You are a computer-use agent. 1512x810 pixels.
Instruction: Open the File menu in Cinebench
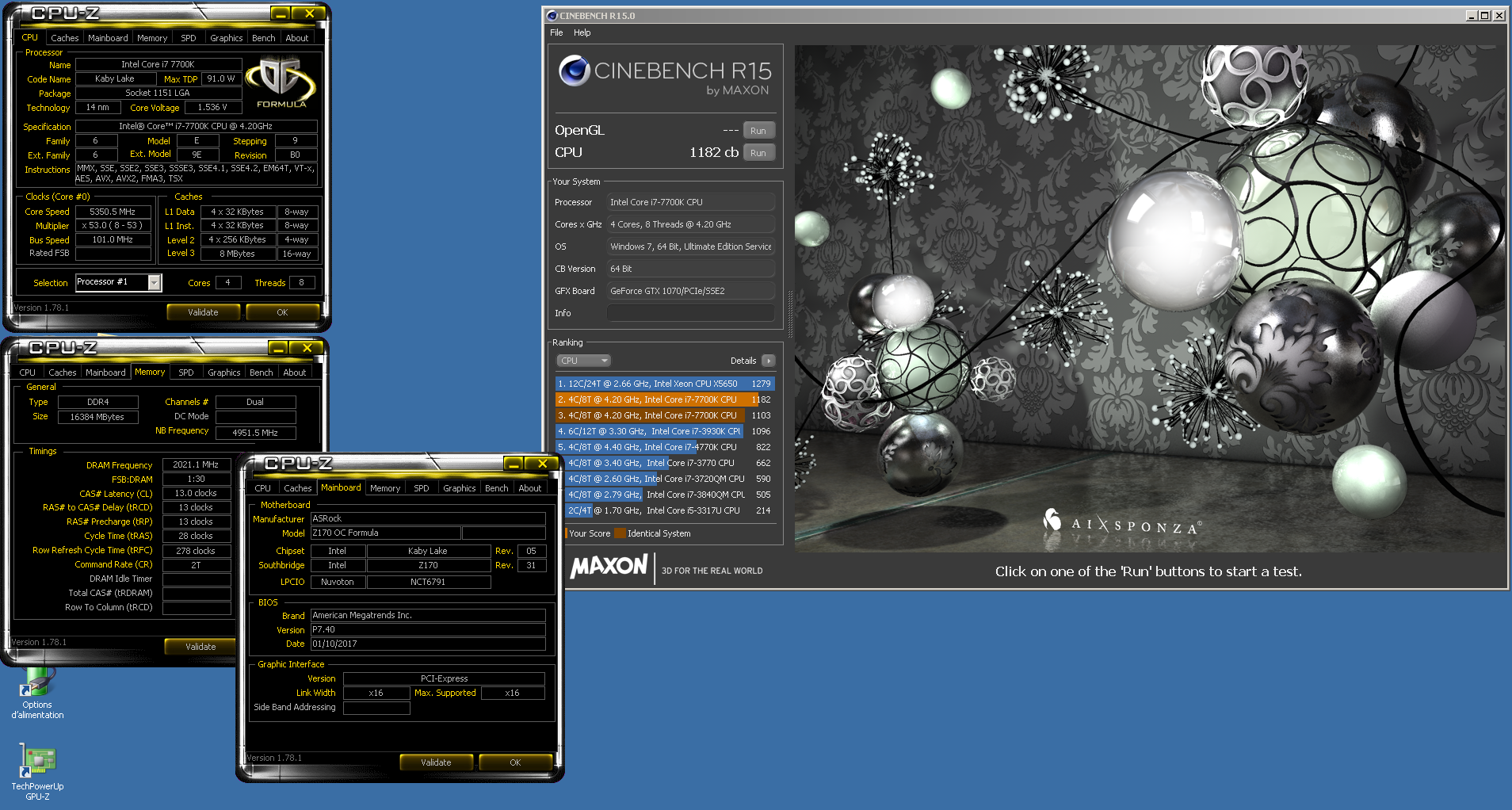[556, 32]
